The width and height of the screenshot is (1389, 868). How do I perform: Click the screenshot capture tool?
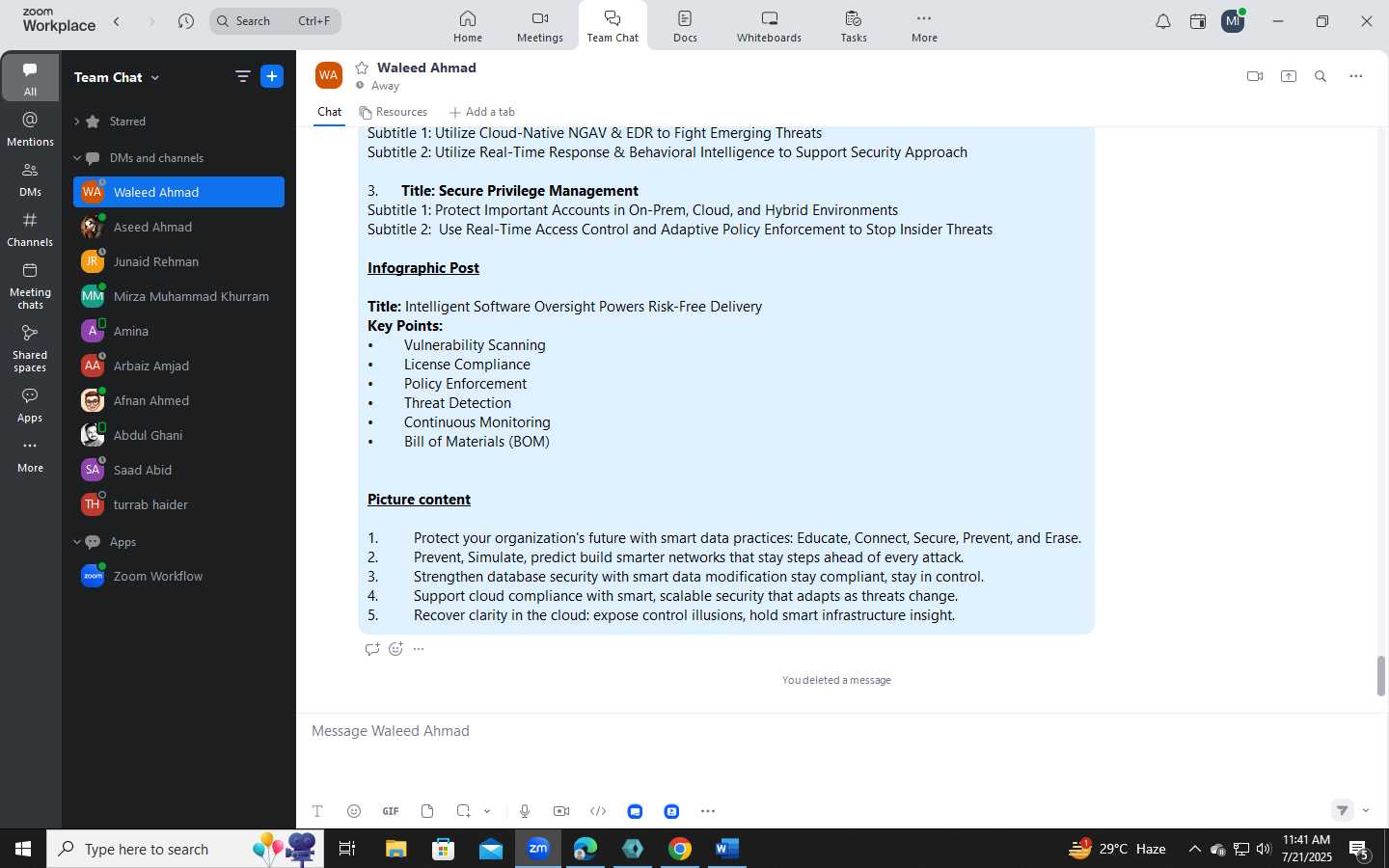point(464,811)
